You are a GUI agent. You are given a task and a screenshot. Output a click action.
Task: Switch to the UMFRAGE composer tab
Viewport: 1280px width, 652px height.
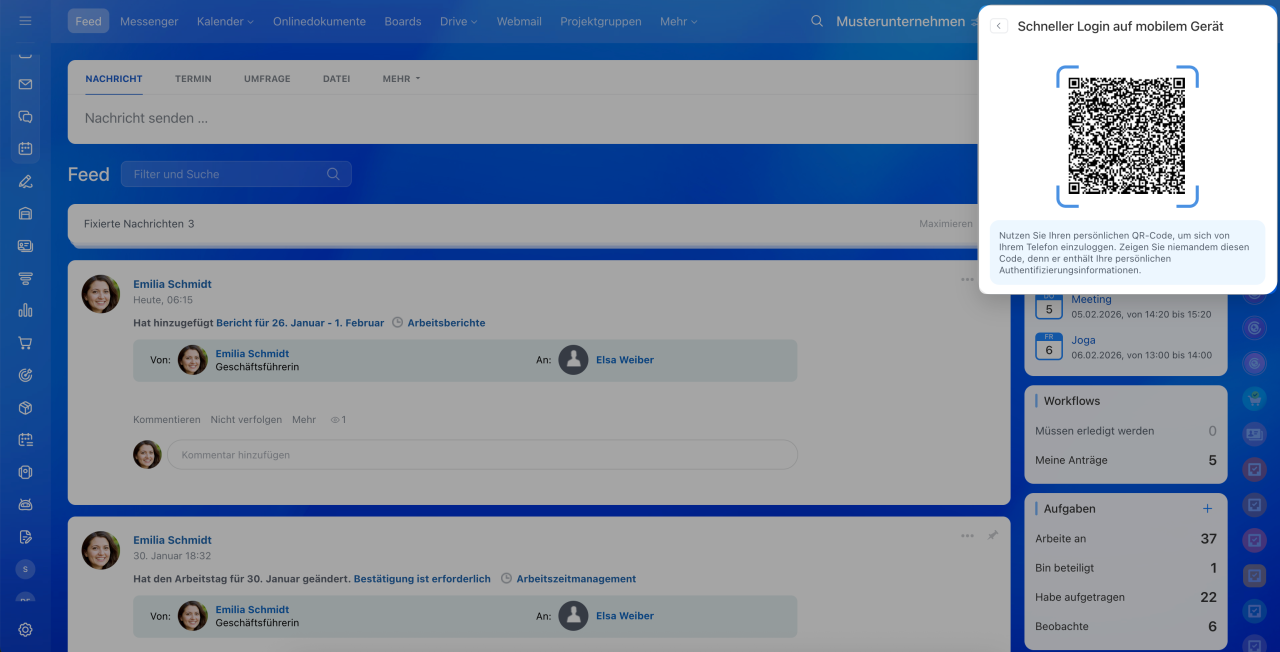(267, 79)
